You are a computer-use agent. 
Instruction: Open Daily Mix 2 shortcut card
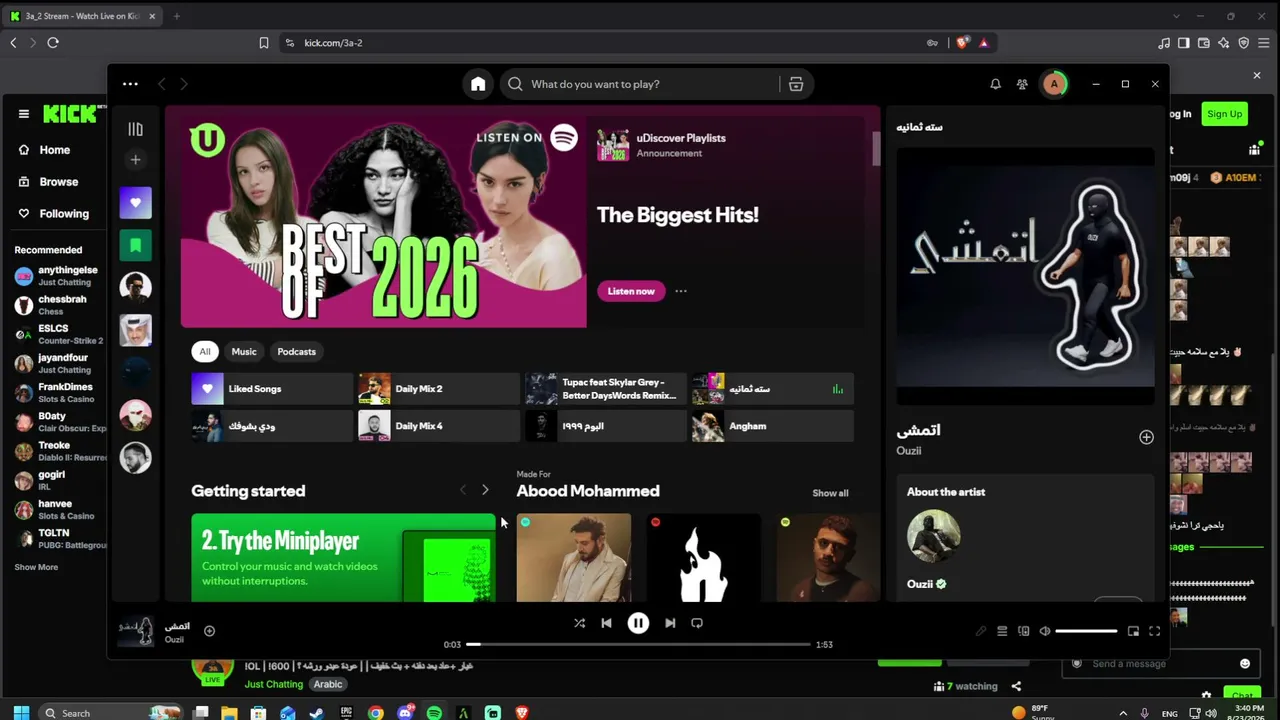439,389
